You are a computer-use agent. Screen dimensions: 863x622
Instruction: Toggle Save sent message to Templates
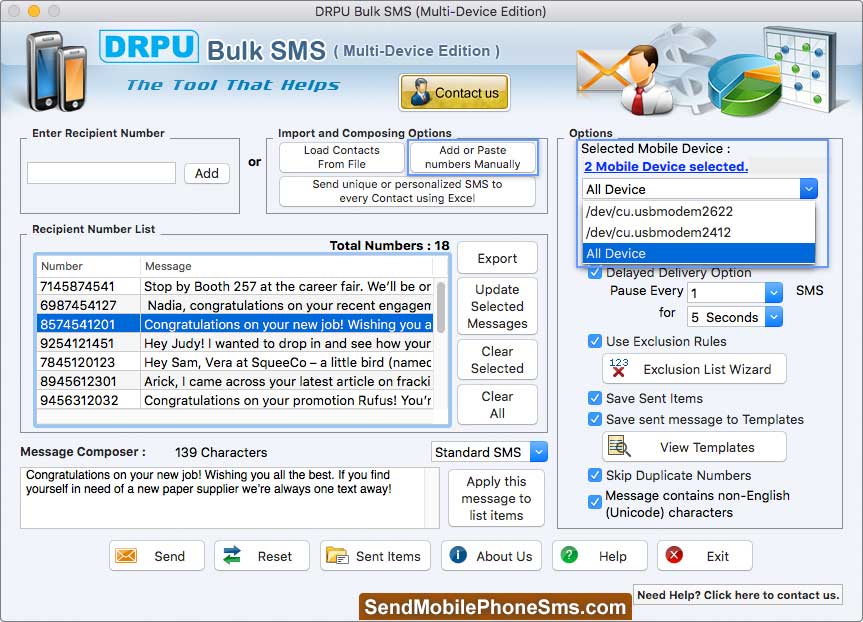pos(594,419)
